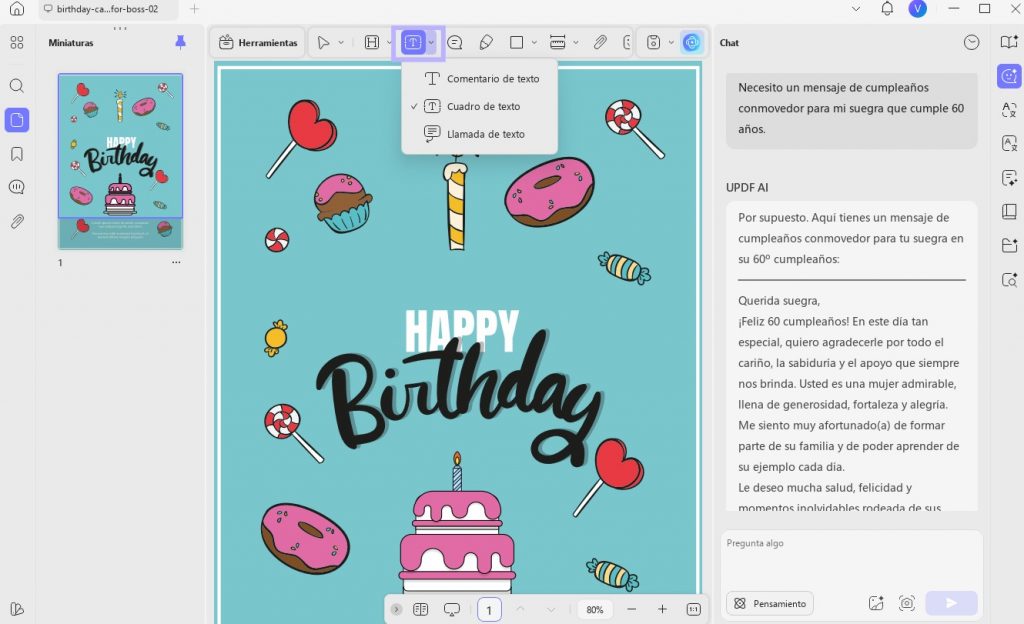Toggle the UPDF AI toolbar icon
Viewport: 1024px width, 624px height.
point(692,42)
